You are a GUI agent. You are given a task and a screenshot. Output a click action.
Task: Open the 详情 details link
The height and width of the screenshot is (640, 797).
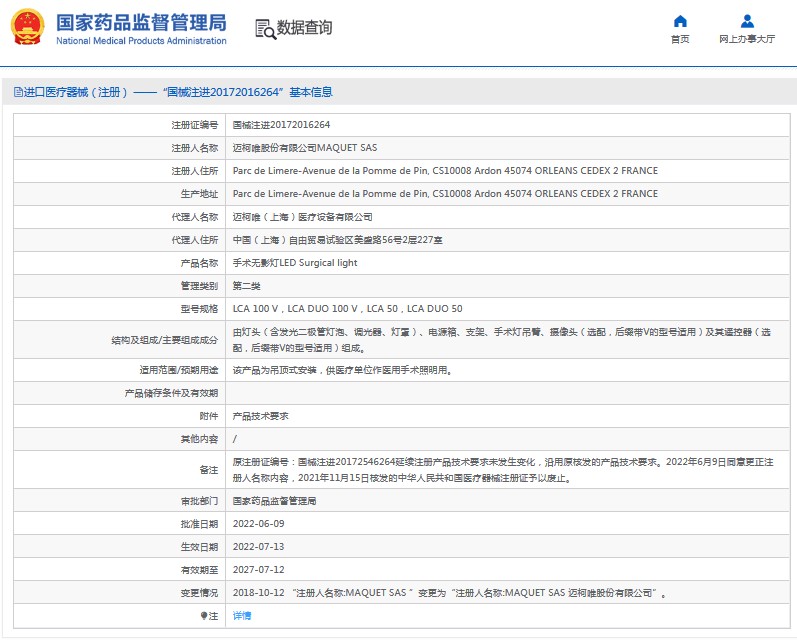pyautogui.click(x=242, y=616)
